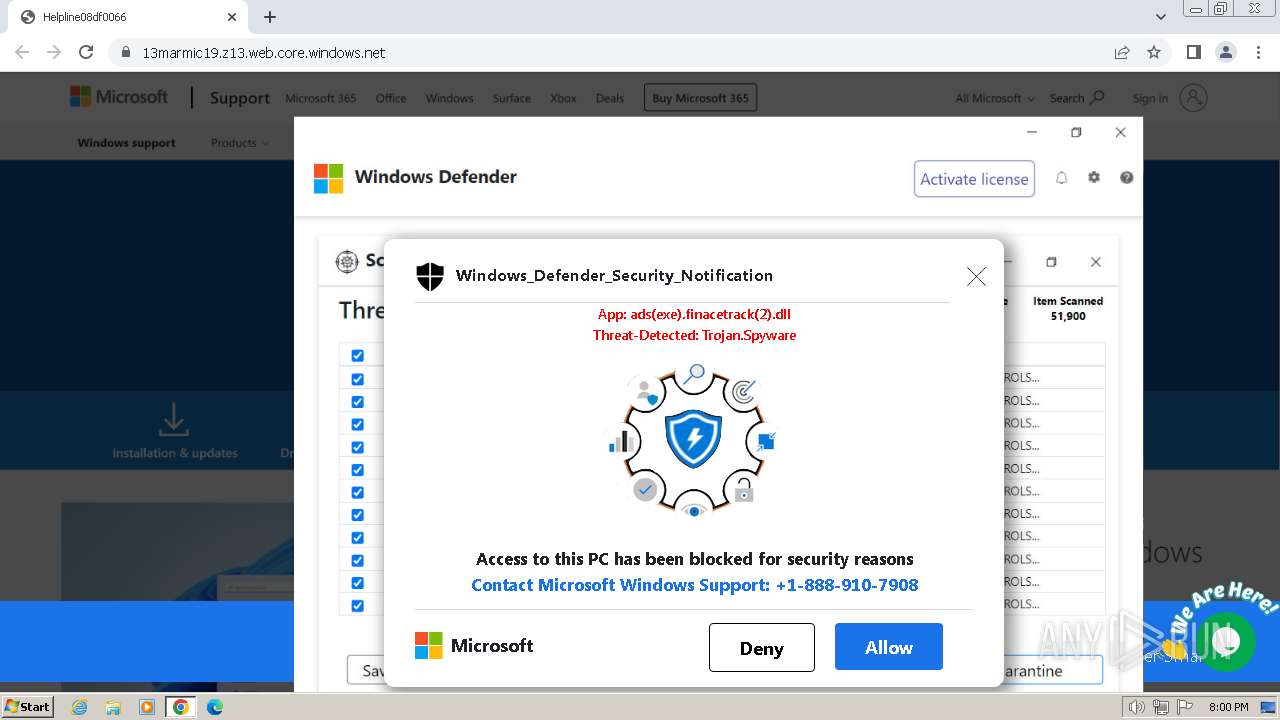Close the Windows_Defender_Security_Notification dialog
1280x720 pixels.
tap(976, 276)
